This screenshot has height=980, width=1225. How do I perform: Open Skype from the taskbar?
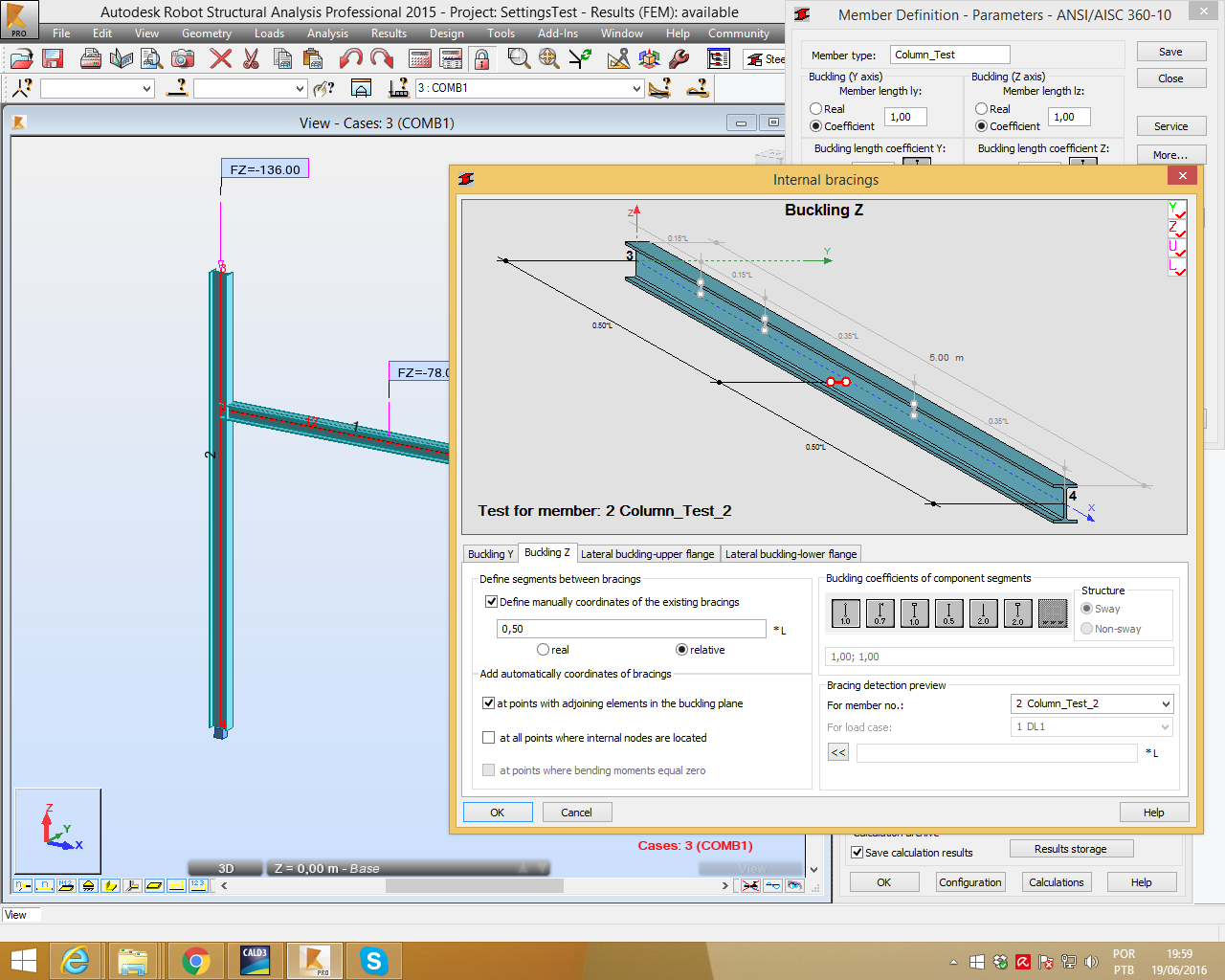(373, 961)
